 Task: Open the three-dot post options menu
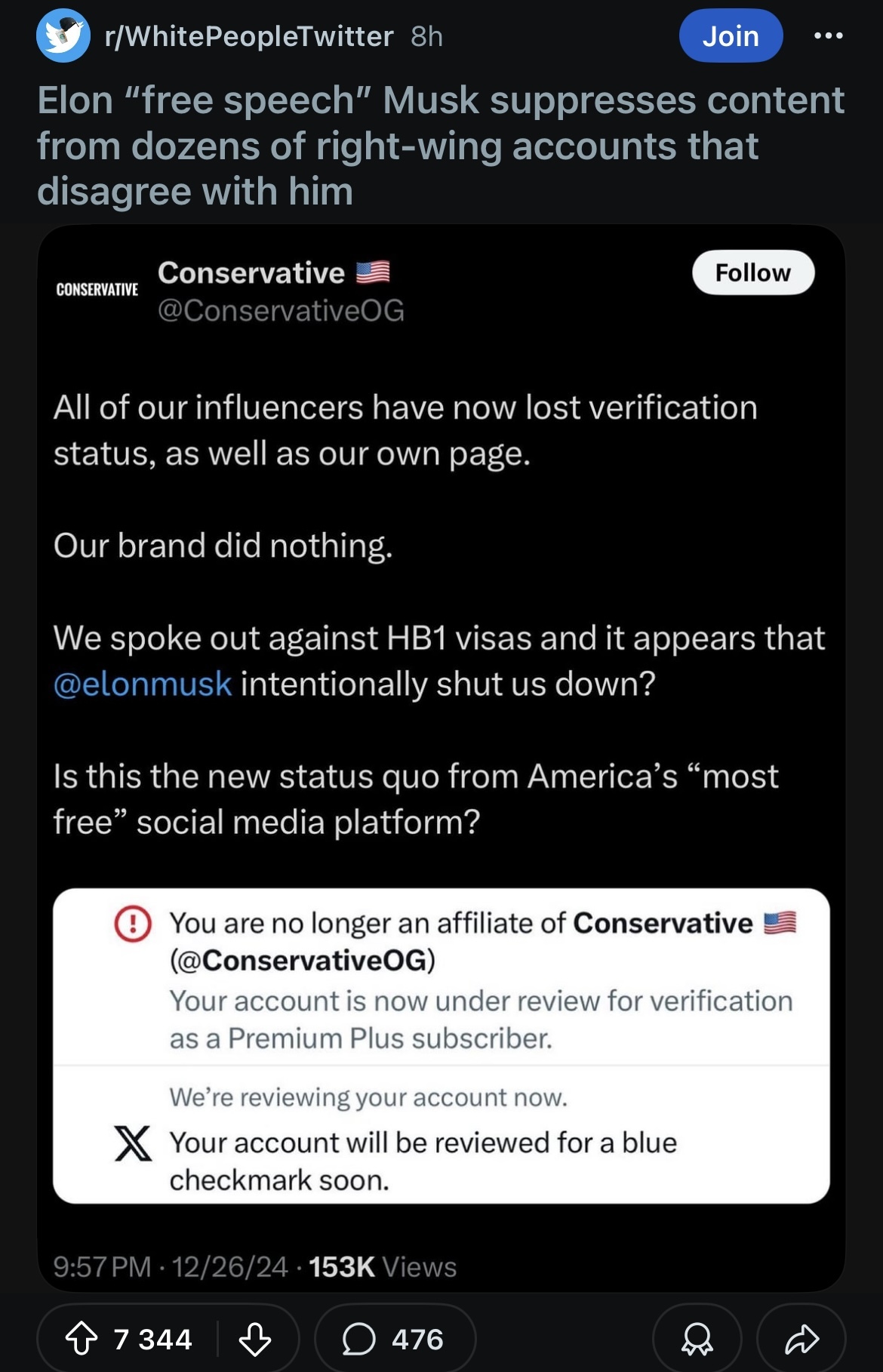tap(828, 35)
